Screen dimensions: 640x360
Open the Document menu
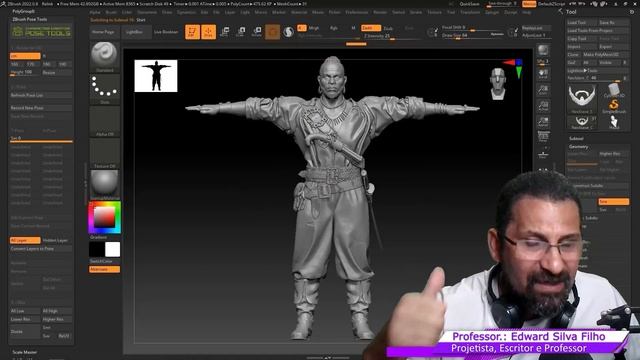pyautogui.click(x=147, y=12)
